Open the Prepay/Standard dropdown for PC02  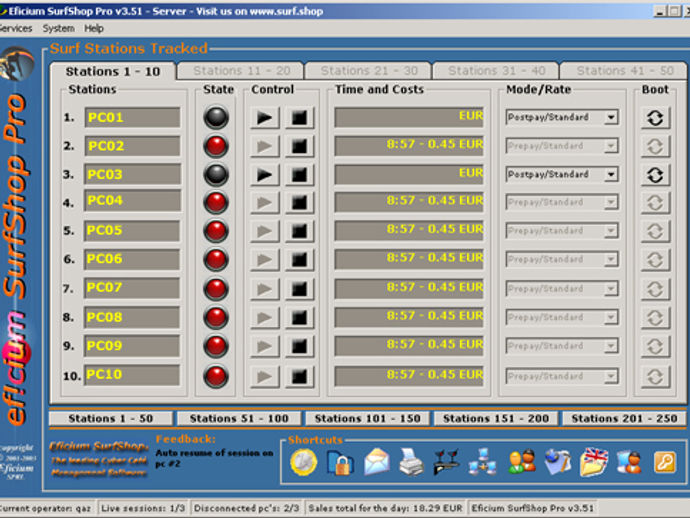(x=562, y=146)
